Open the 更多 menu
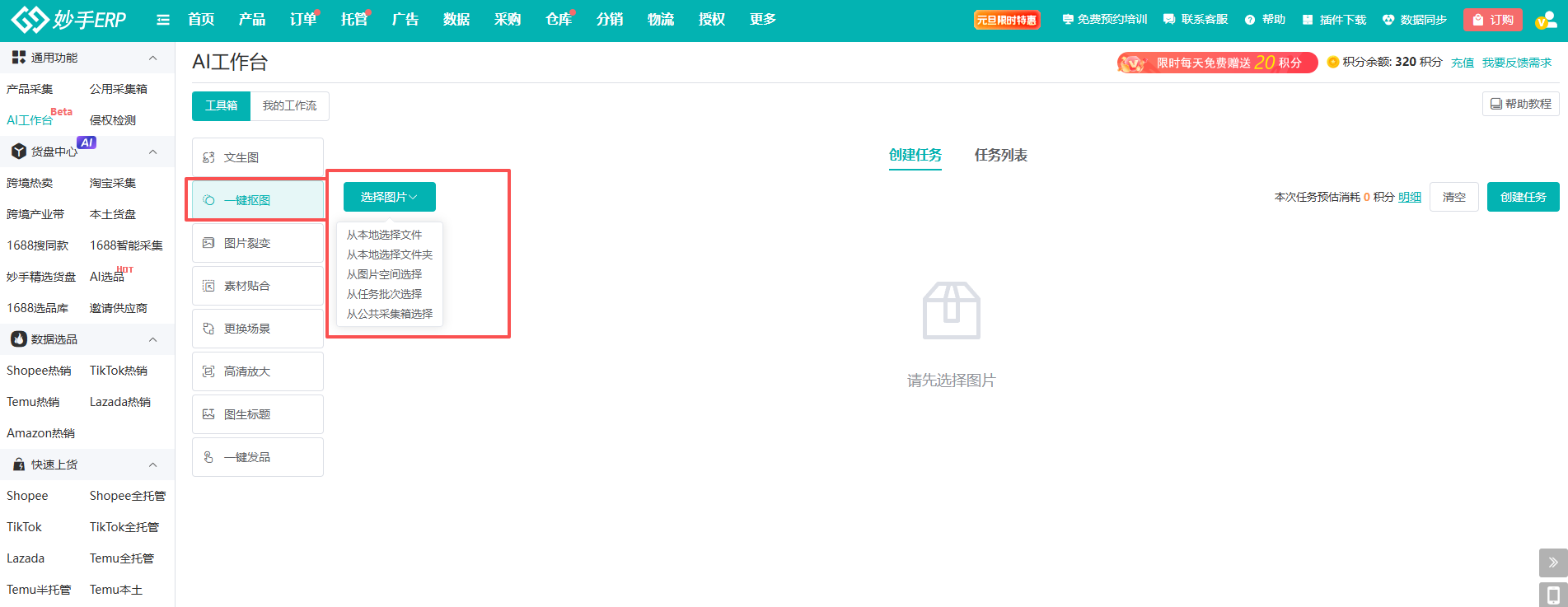This screenshot has width=1568, height=607. coord(763,20)
